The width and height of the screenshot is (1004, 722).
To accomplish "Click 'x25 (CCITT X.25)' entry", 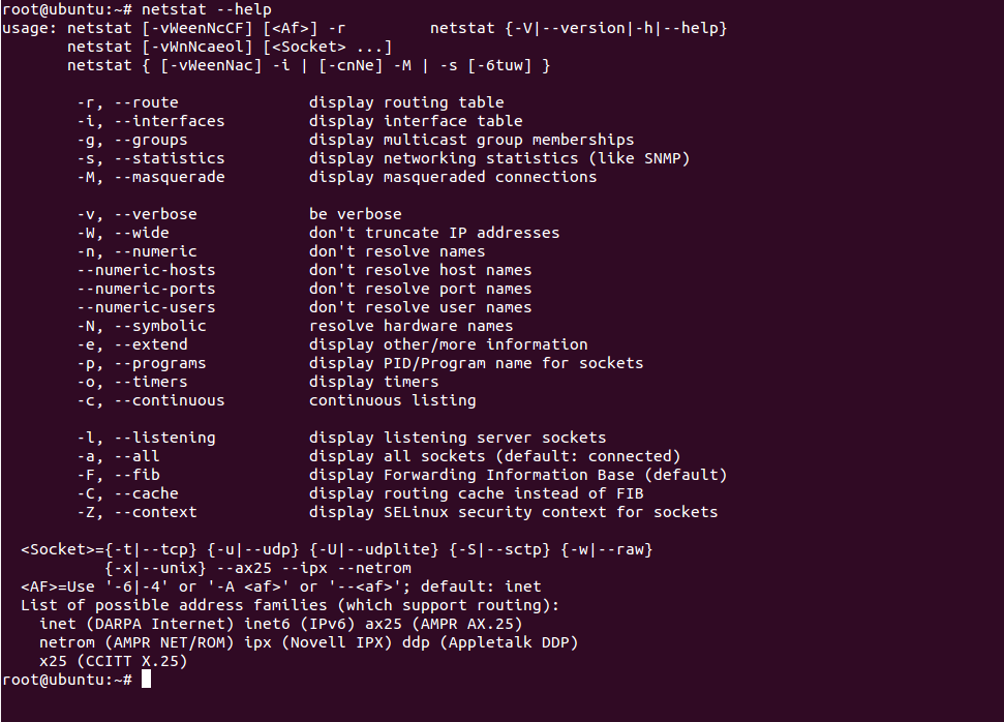I will click(x=113, y=661).
